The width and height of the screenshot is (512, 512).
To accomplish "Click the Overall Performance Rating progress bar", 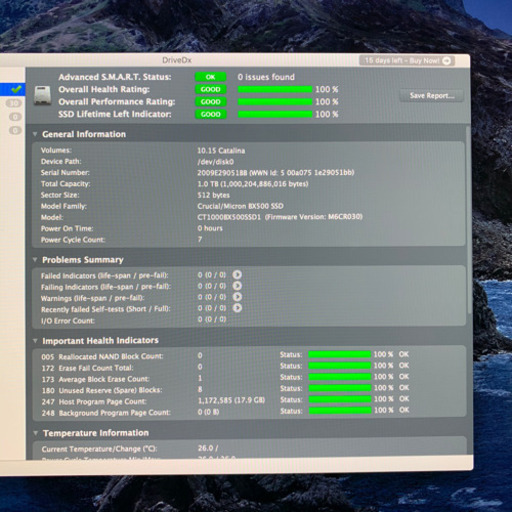I will [275, 102].
